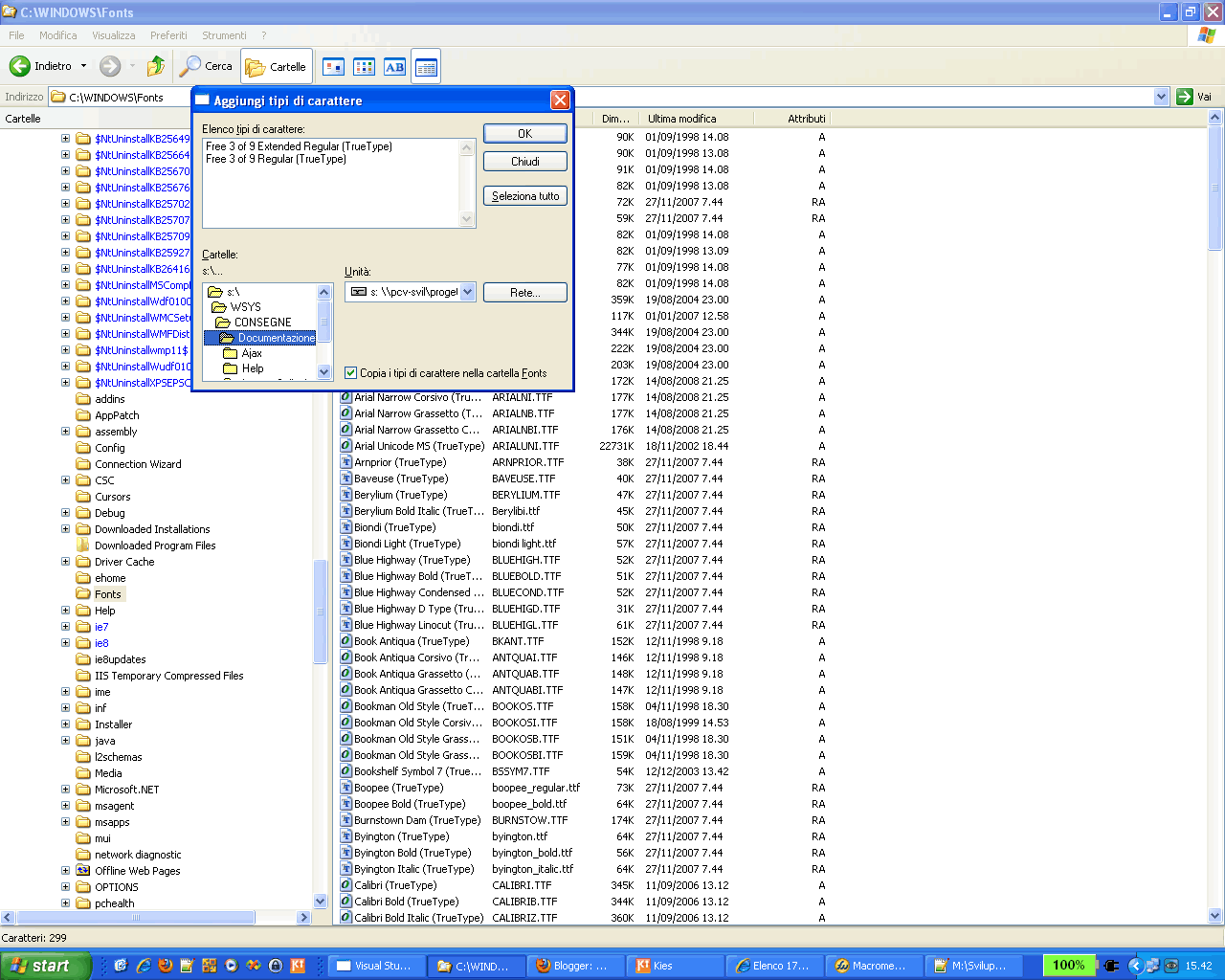Switch to details view icon

click(x=426, y=66)
